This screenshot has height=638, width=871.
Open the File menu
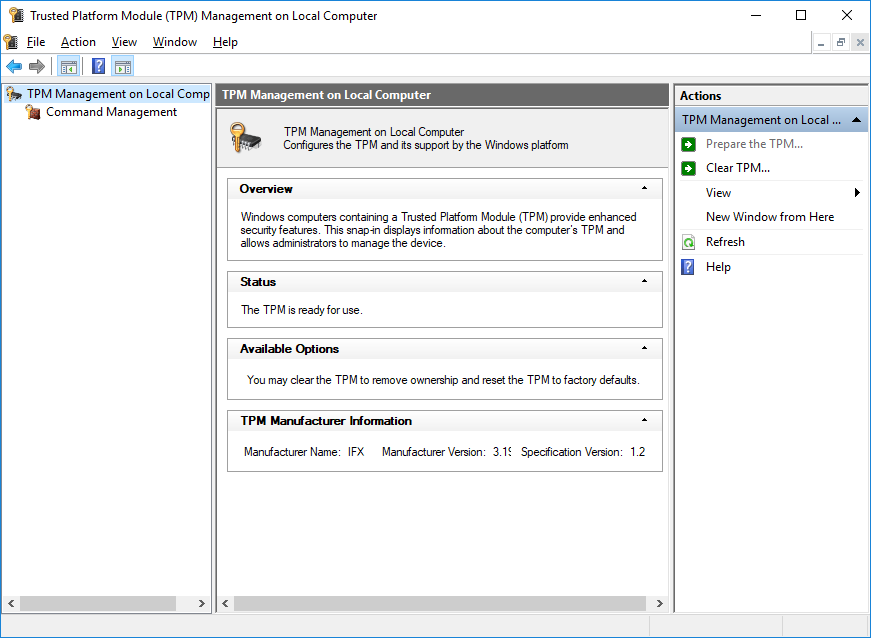36,42
